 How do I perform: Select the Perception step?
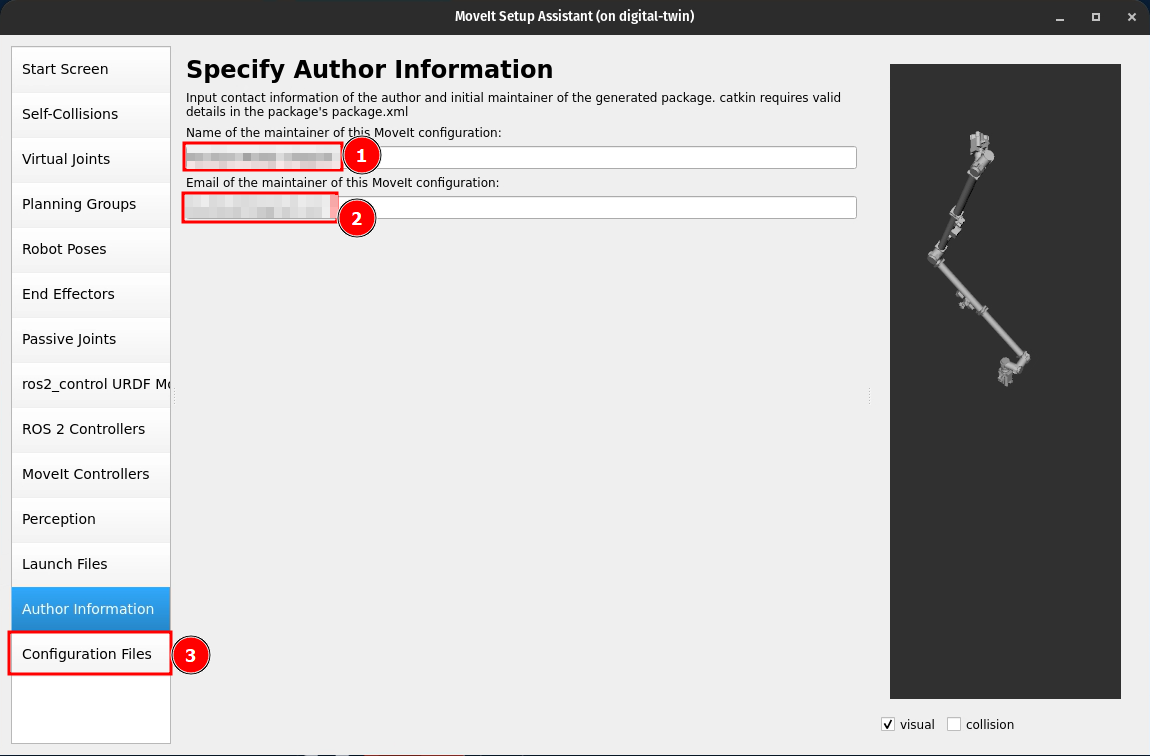tap(90, 519)
